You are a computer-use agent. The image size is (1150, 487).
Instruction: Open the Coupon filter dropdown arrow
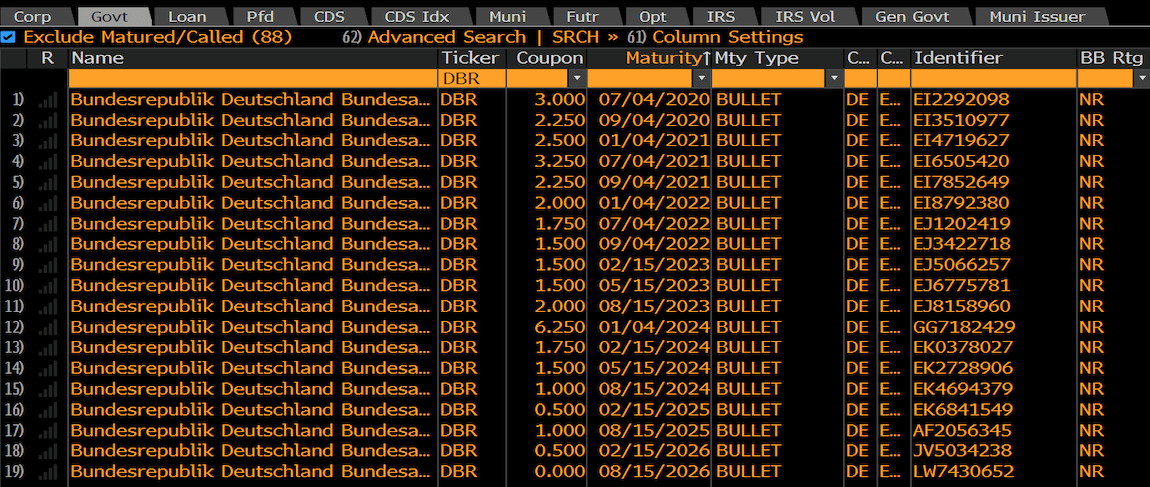[x=577, y=78]
